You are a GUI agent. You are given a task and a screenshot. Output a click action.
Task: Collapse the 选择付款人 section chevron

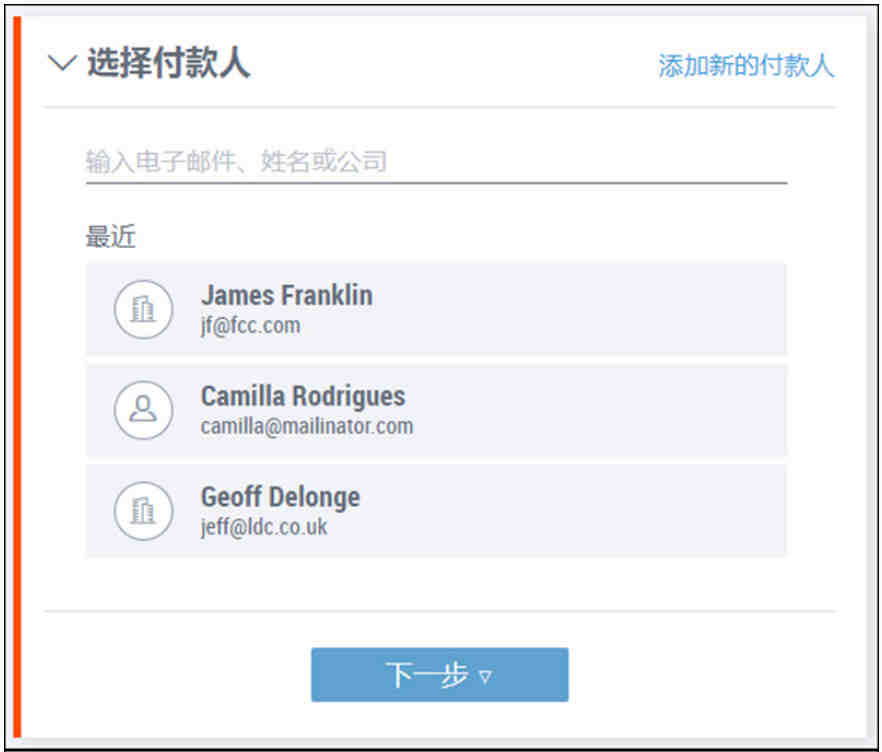click(x=62, y=62)
